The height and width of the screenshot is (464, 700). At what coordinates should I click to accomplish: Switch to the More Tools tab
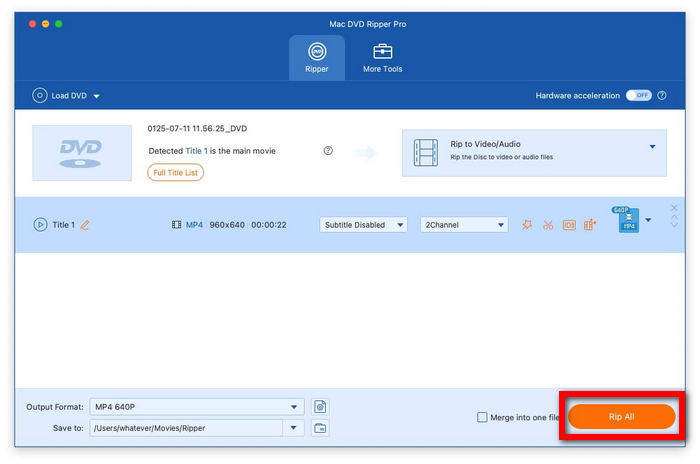point(382,57)
